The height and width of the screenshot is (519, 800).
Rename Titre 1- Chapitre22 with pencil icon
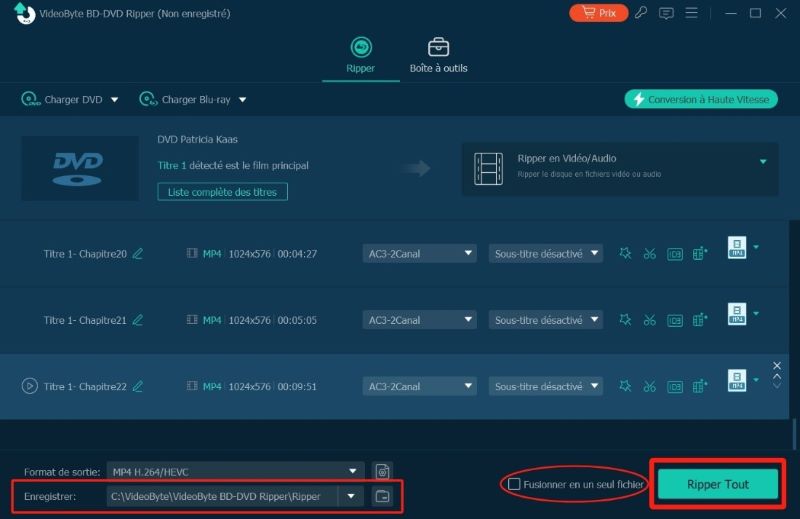pos(138,386)
